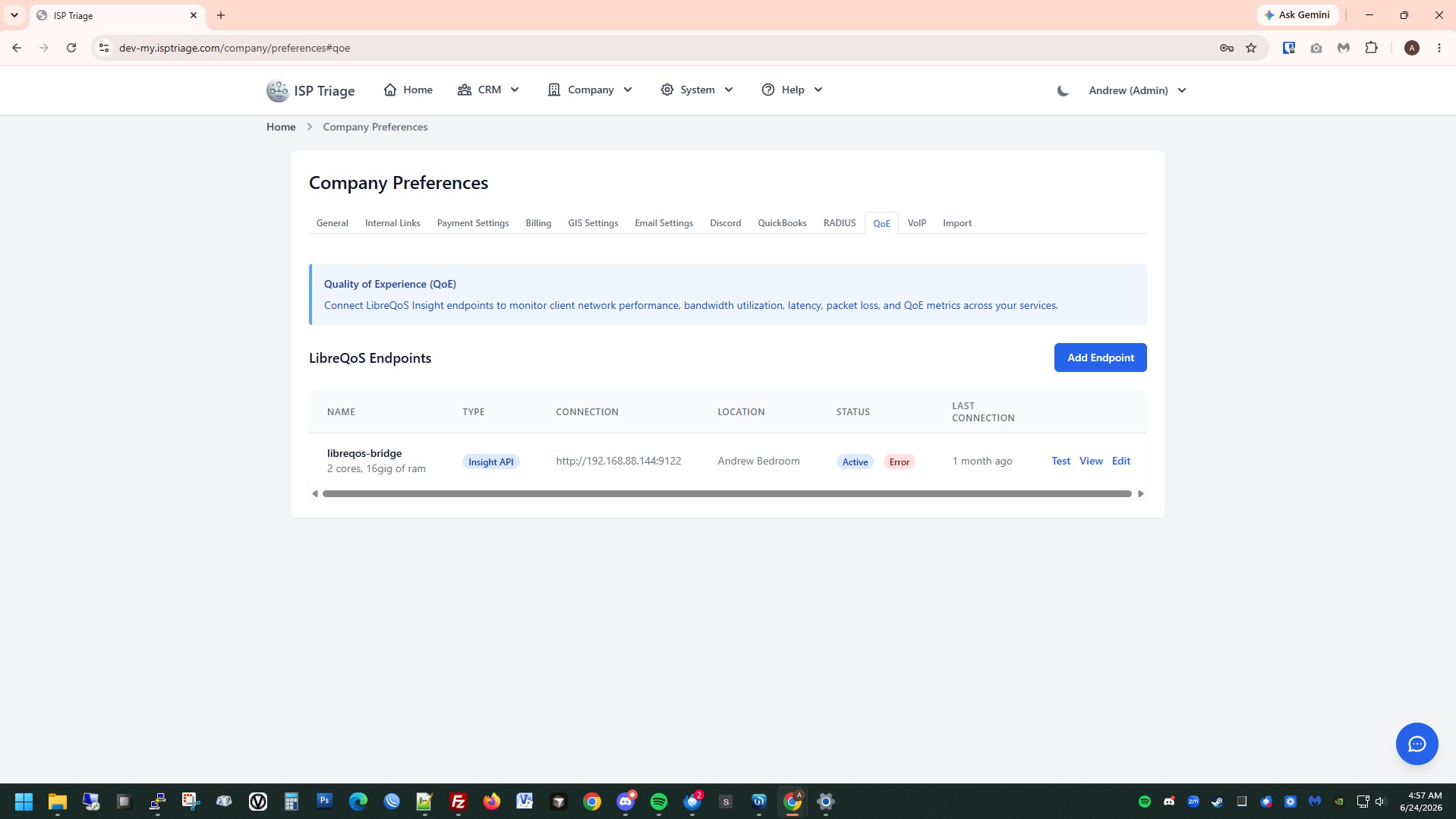Switch to the Discord tab
This screenshot has height=819, width=1456.
[725, 223]
